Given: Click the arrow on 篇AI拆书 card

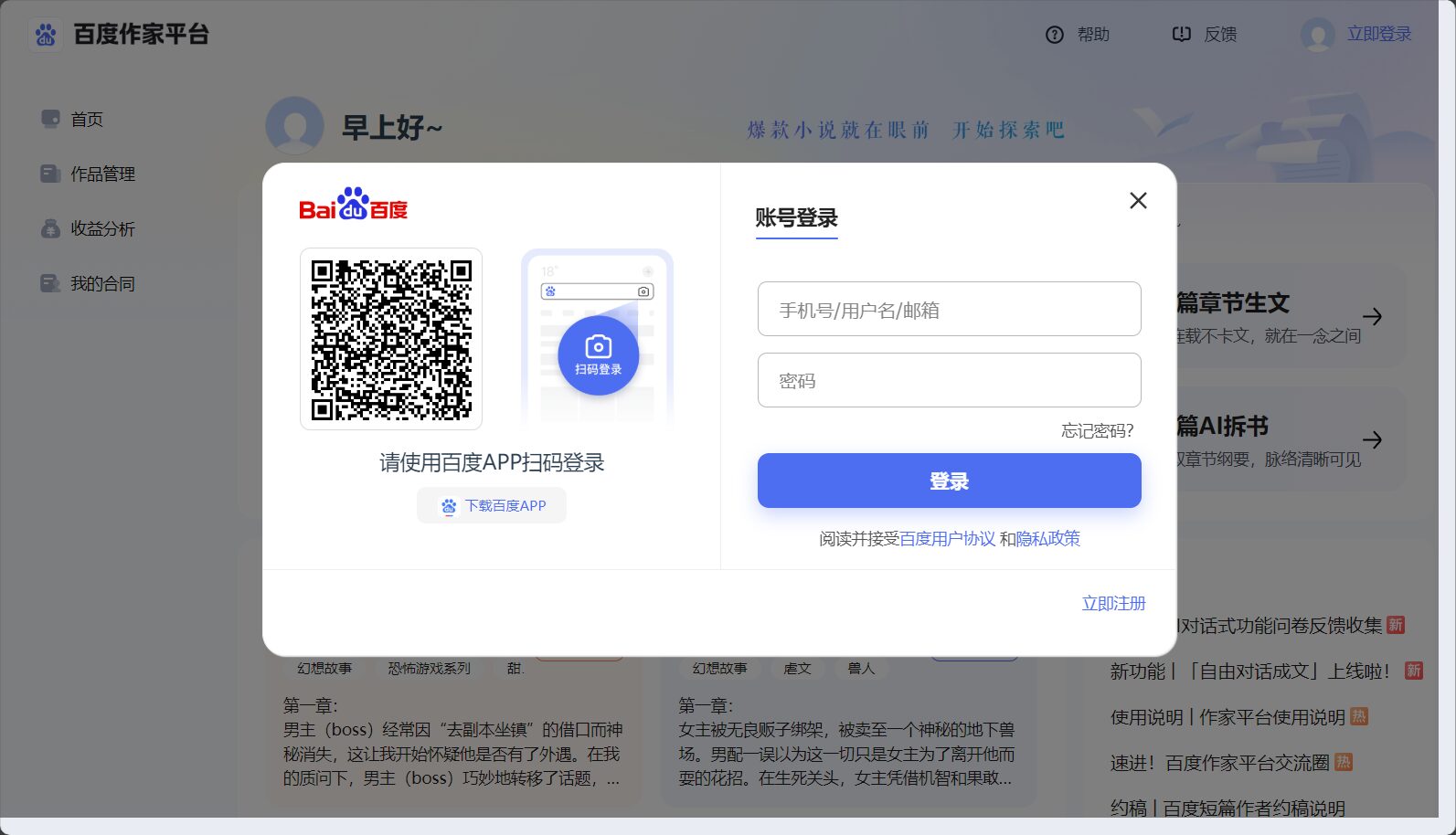Looking at the screenshot, I should tap(1372, 439).
